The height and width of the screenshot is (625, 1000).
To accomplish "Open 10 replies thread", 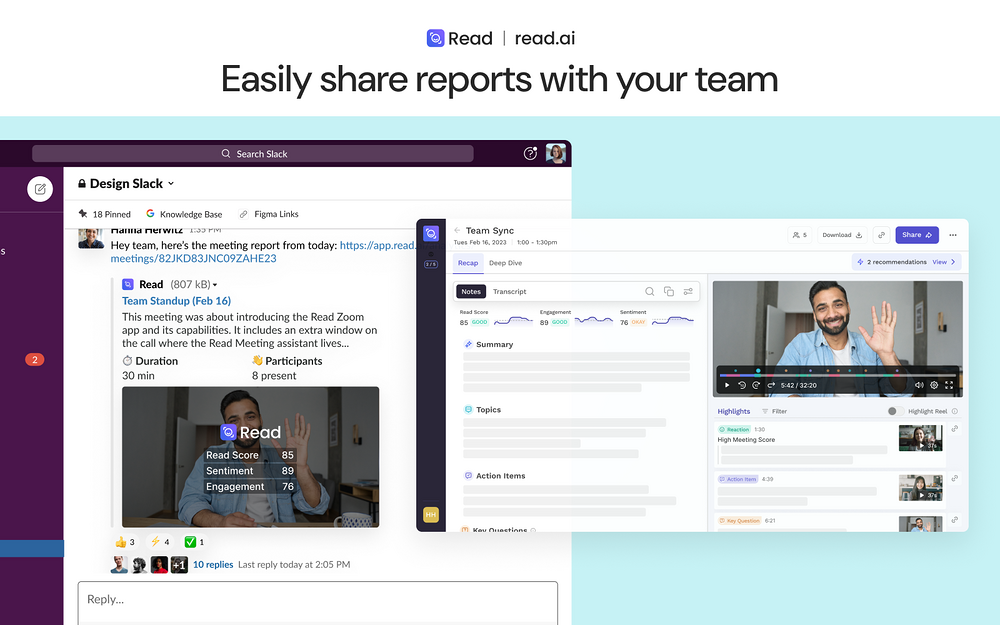I will [x=213, y=564].
